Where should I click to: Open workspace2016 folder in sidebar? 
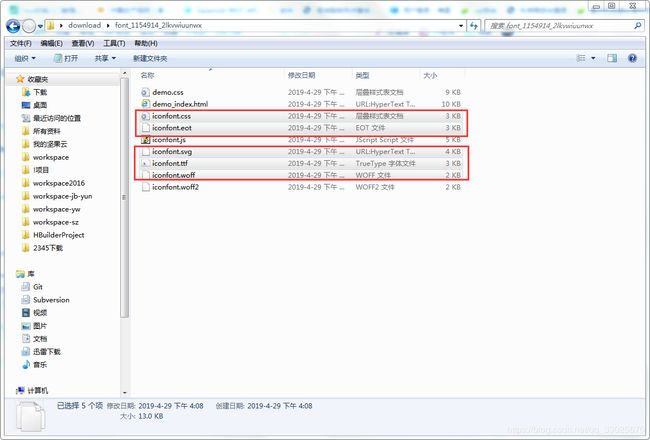pos(59,183)
